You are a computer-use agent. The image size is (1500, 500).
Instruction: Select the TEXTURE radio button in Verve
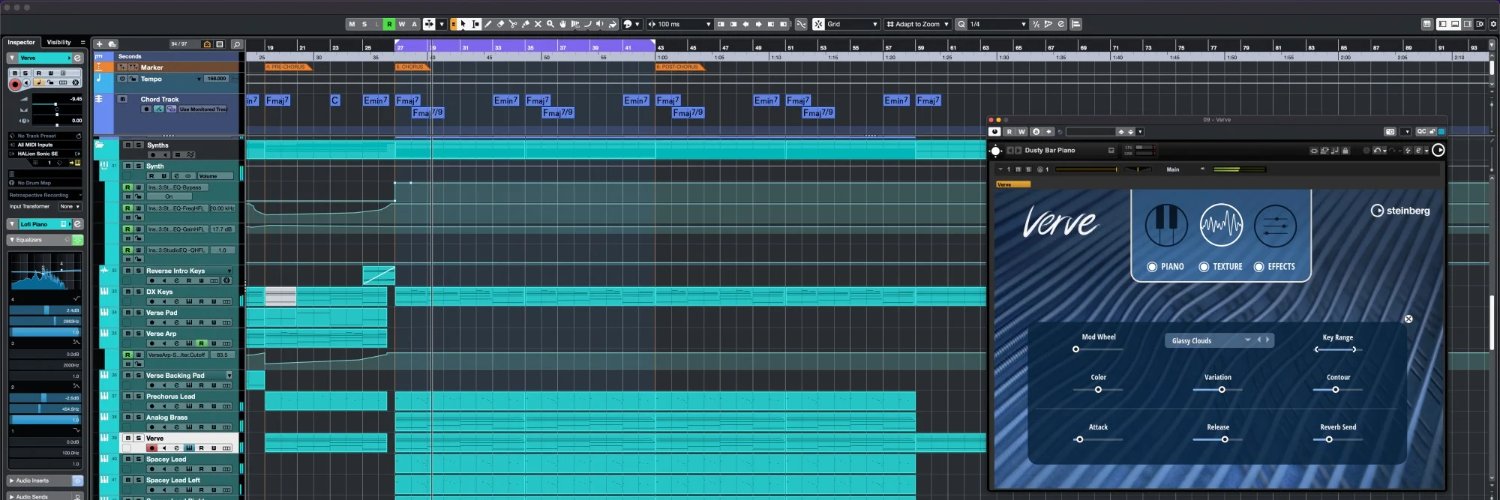point(1204,267)
